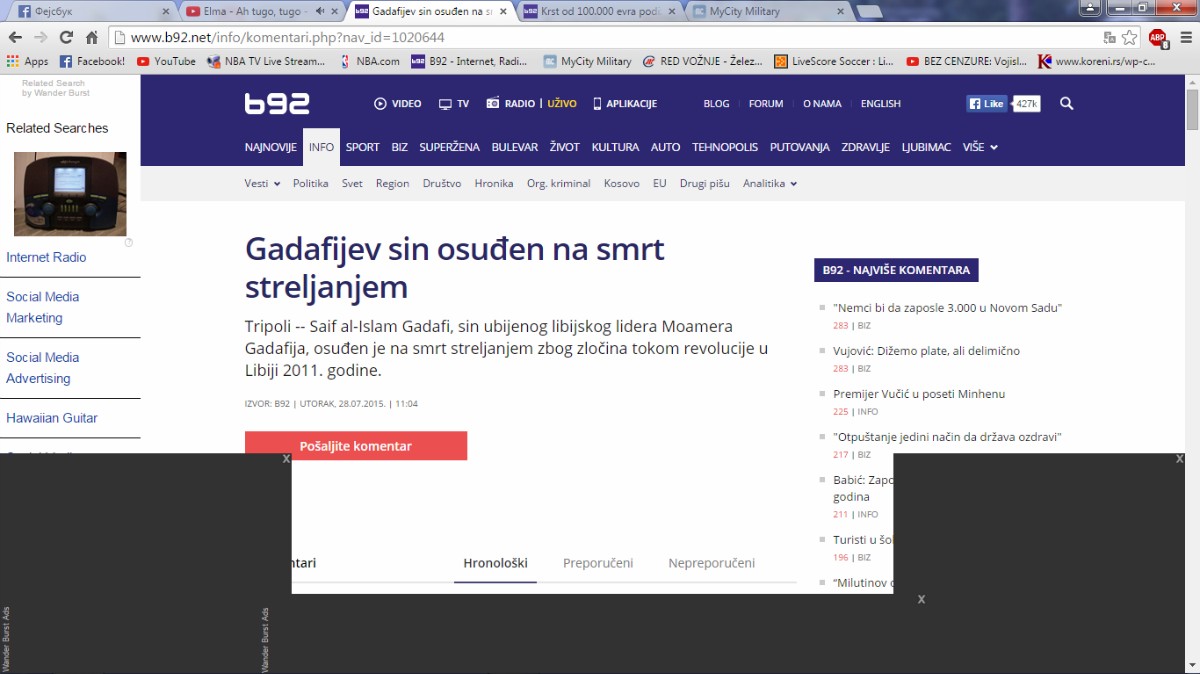The image size is (1200, 674).
Task: Mute audio icon on Elma tab
Action: point(320,11)
